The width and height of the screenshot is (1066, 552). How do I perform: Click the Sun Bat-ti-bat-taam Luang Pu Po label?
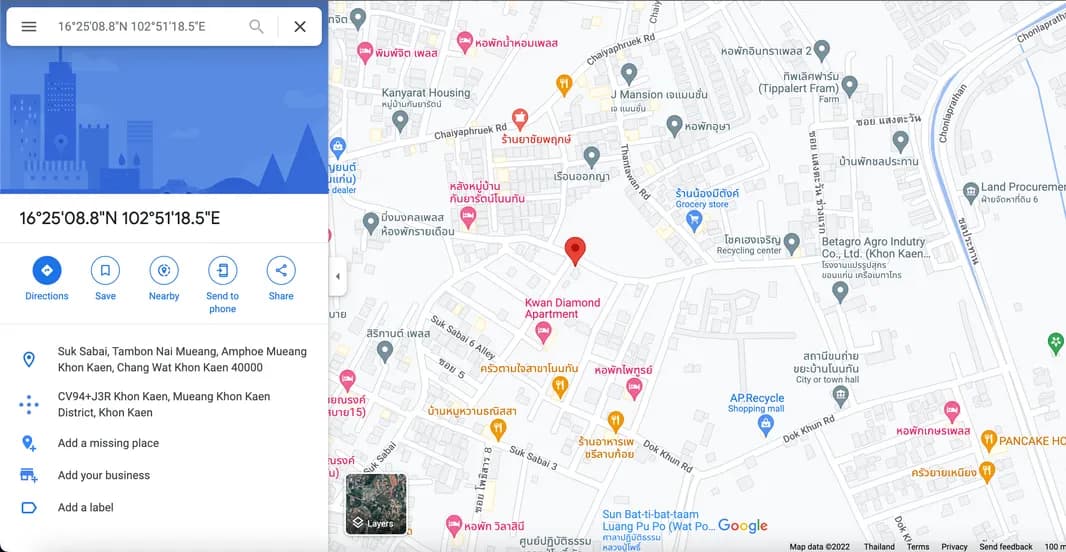[658, 521]
